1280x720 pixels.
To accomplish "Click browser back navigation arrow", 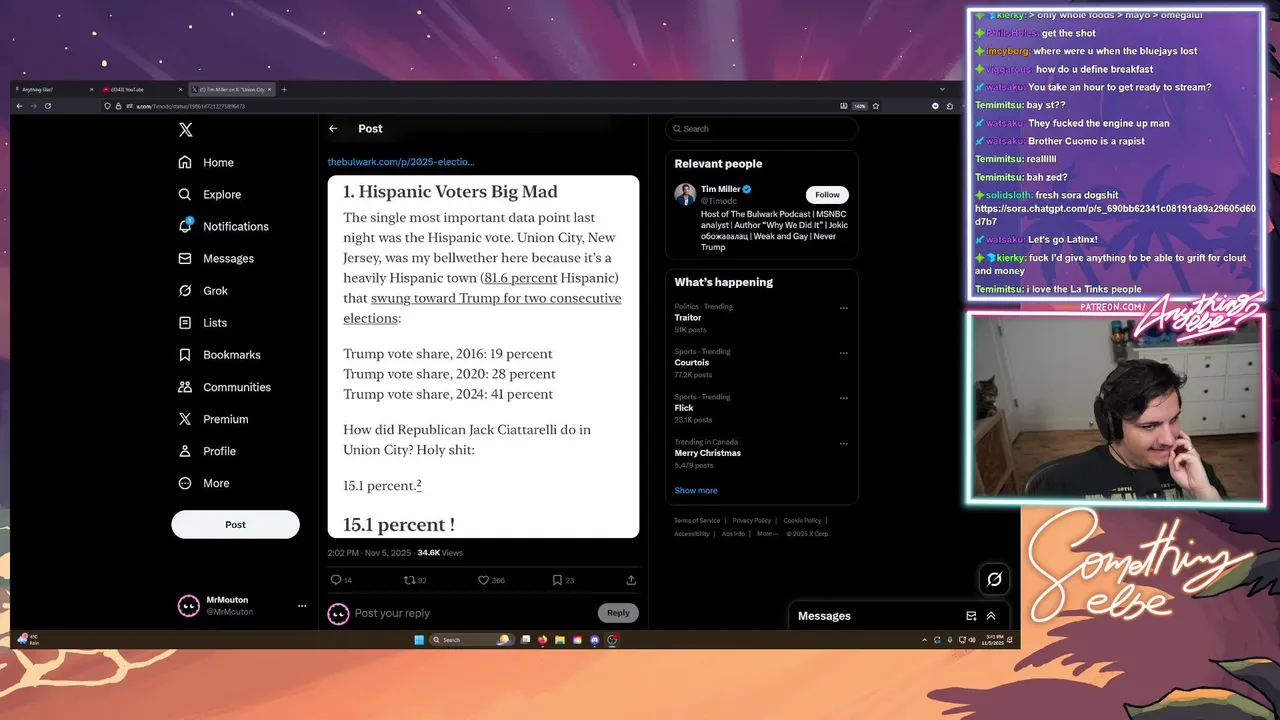I will 19,106.
